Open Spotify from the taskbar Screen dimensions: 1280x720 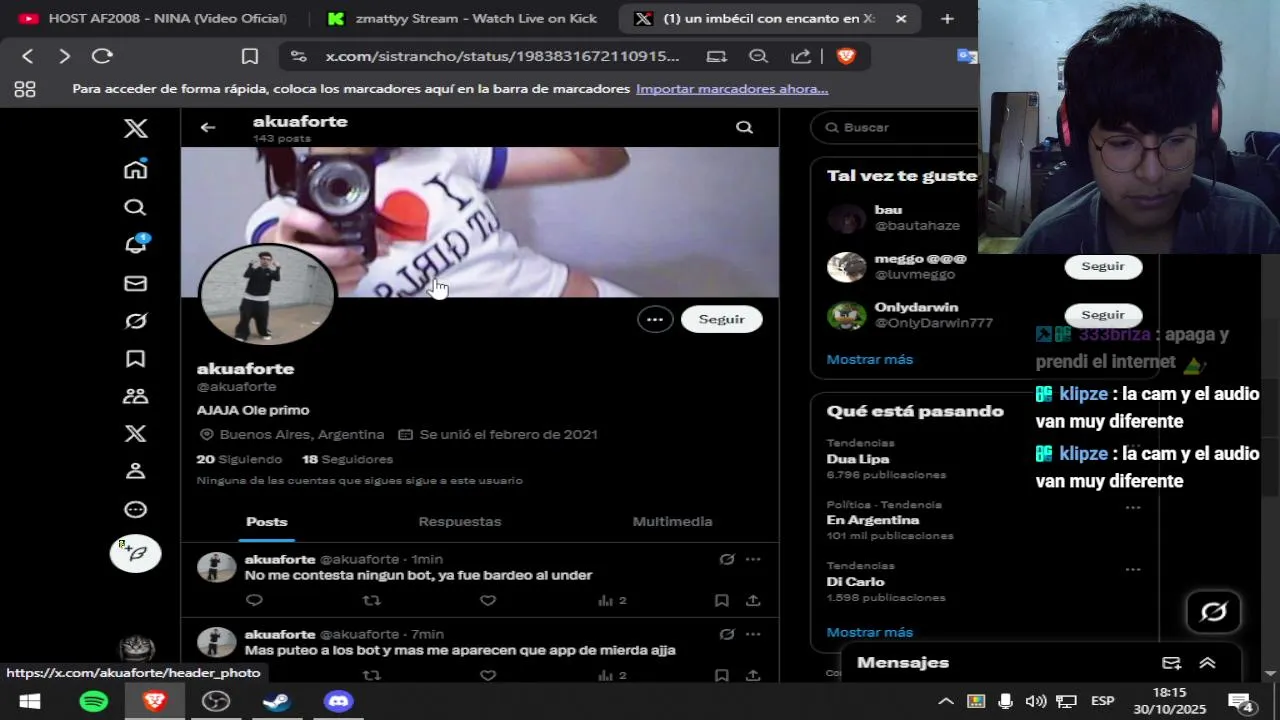93,701
